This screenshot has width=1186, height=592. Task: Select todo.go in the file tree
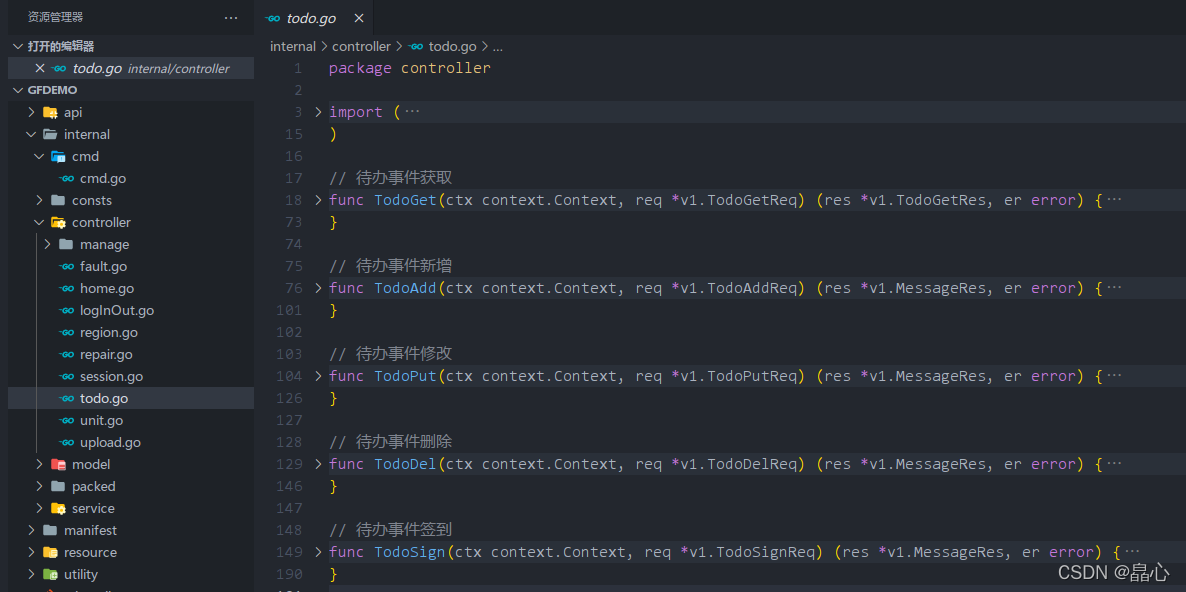click(131, 398)
